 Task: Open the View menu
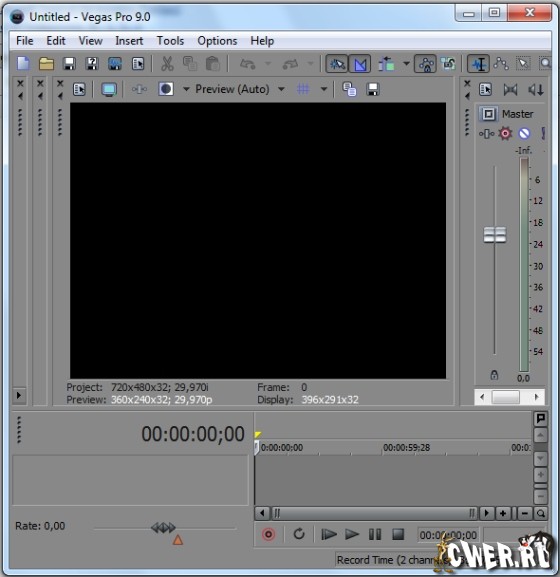point(91,40)
